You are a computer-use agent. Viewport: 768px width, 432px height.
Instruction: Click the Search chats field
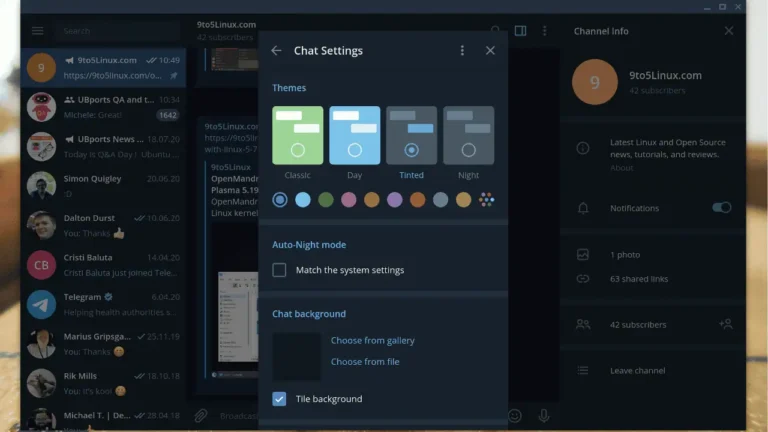pyautogui.click(x=118, y=31)
